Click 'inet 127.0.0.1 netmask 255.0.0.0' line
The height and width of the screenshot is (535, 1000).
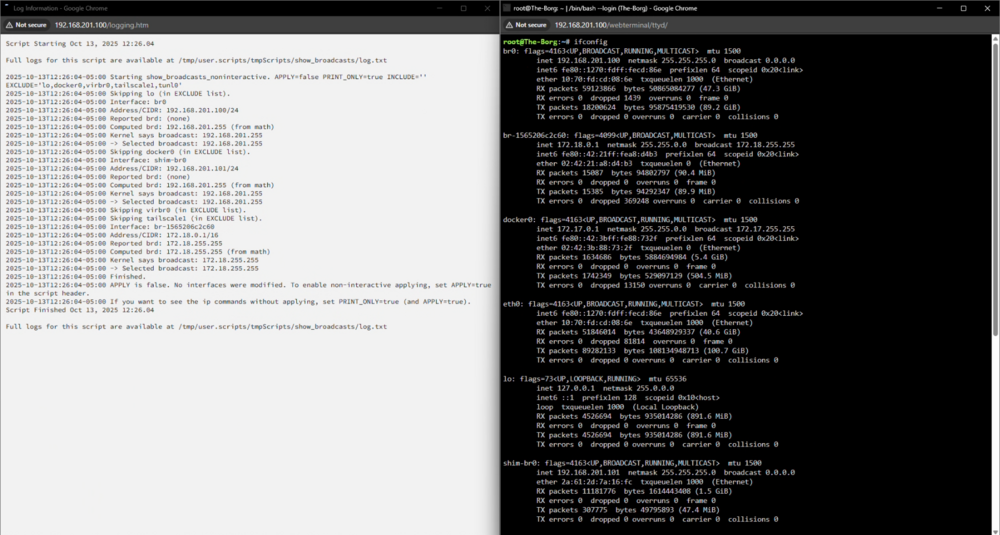point(605,388)
